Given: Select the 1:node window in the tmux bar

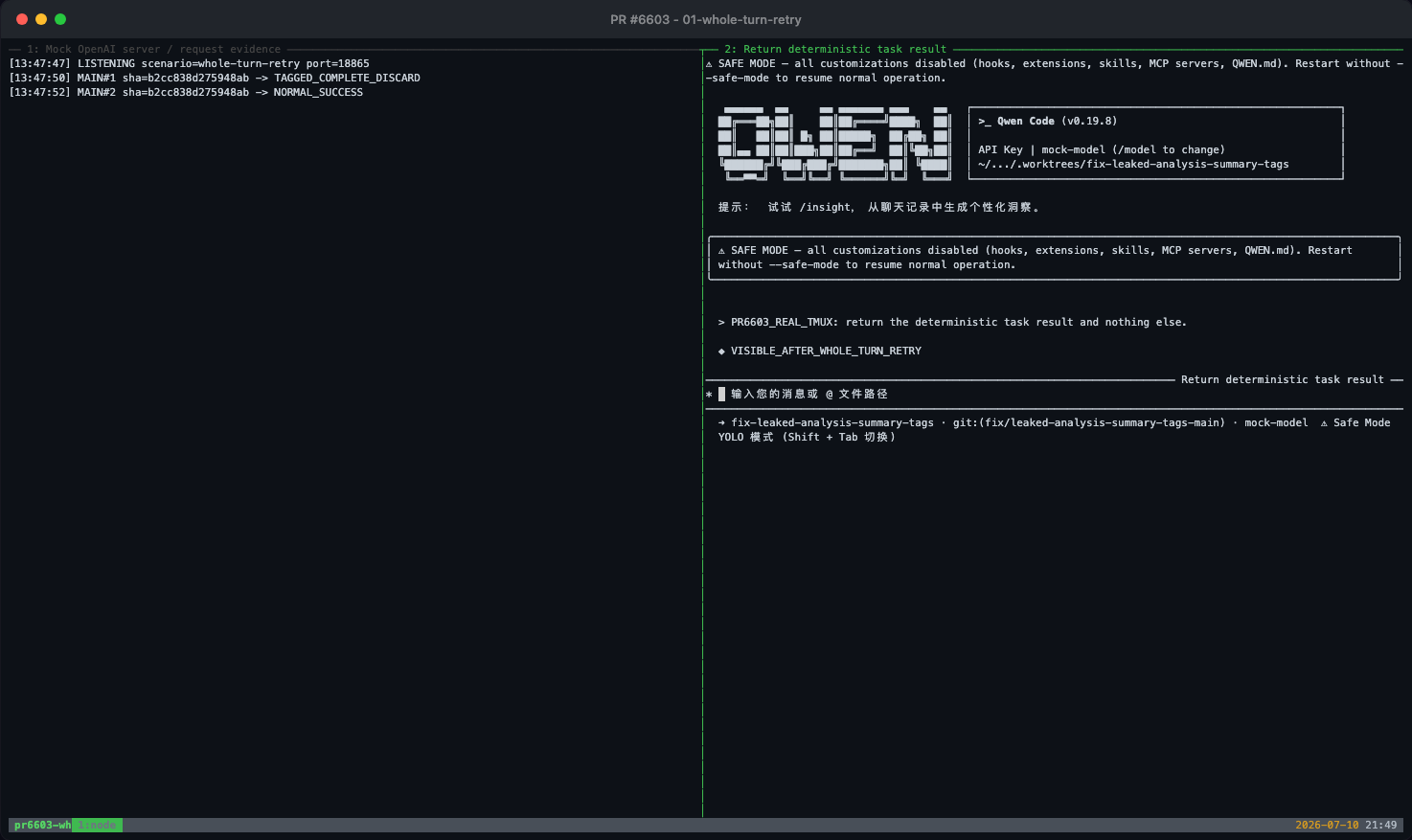Looking at the screenshot, I should point(97,825).
